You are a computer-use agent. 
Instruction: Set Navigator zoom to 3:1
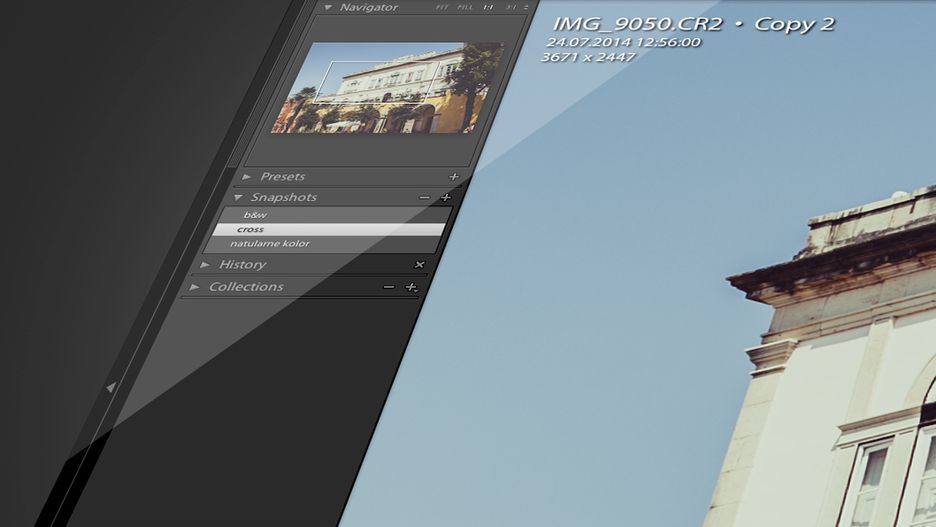pos(511,7)
